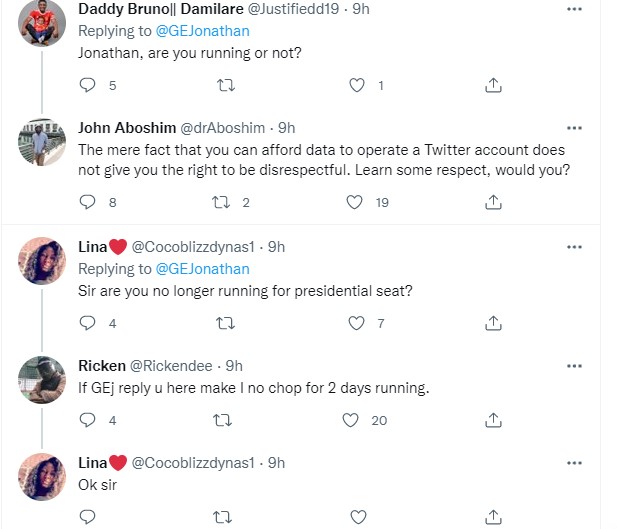The image size is (617, 529).
Task: Like Daddy Bruno's tweet
Action: pos(357,86)
